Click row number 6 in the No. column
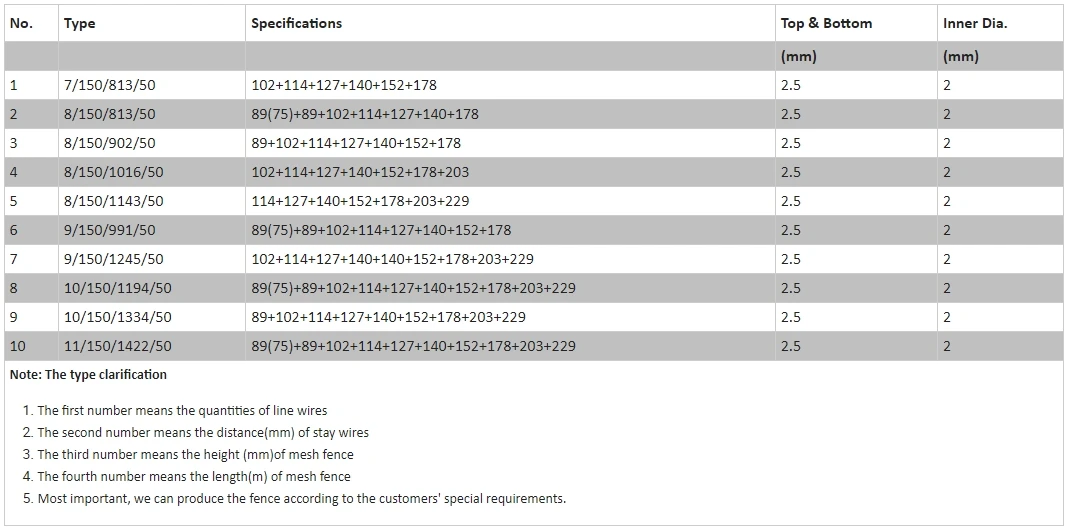Image resolution: width=1068 pixels, height=527 pixels. click(14, 230)
